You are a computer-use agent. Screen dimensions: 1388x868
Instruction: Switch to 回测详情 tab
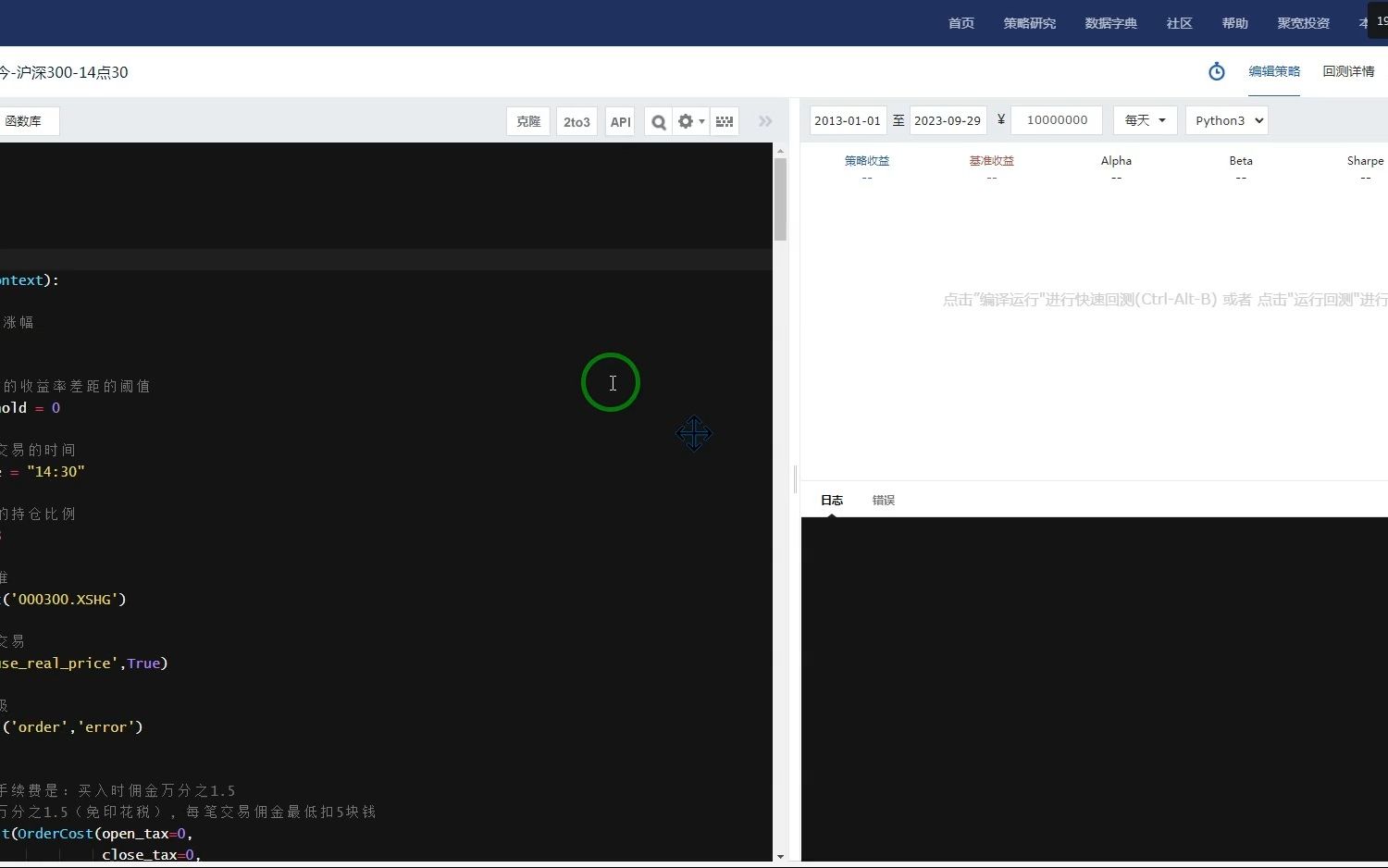tap(1348, 71)
